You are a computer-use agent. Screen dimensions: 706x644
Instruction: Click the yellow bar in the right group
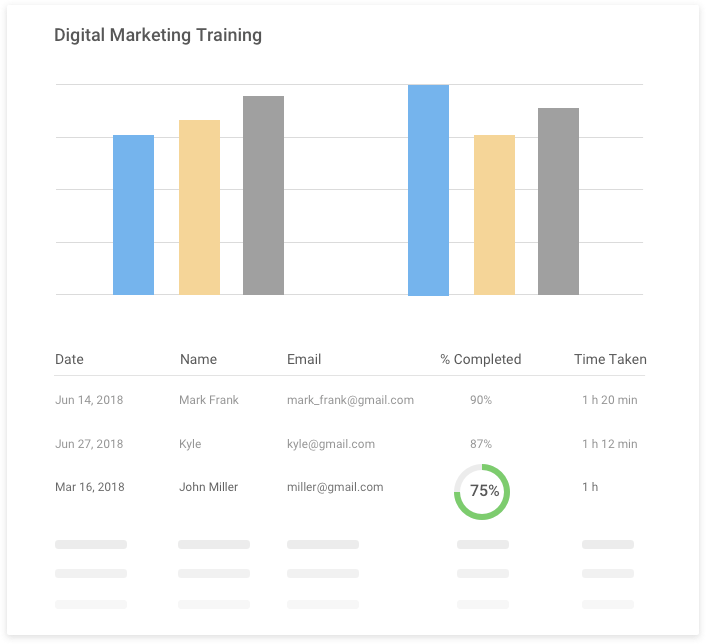click(494, 215)
